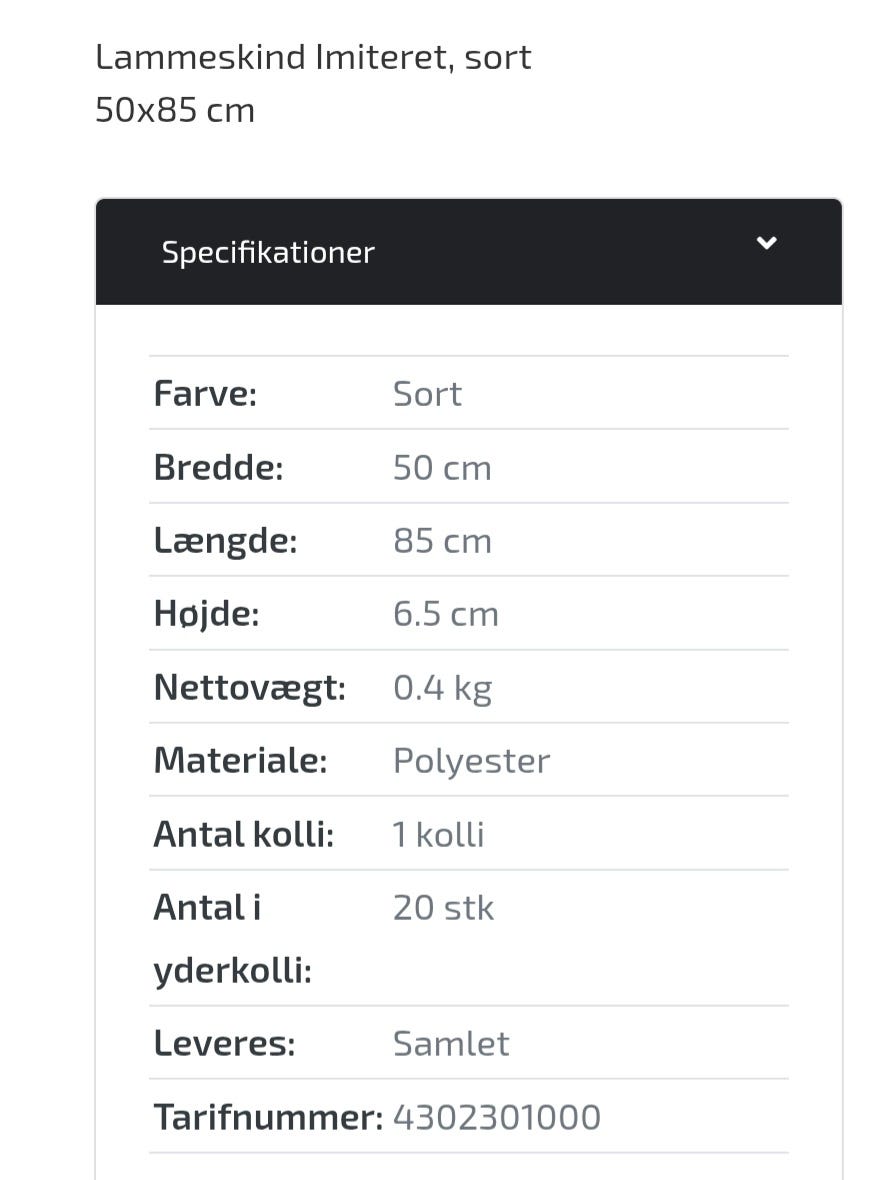
Task: Select the weight value 0.4 kg
Action: tap(442, 688)
